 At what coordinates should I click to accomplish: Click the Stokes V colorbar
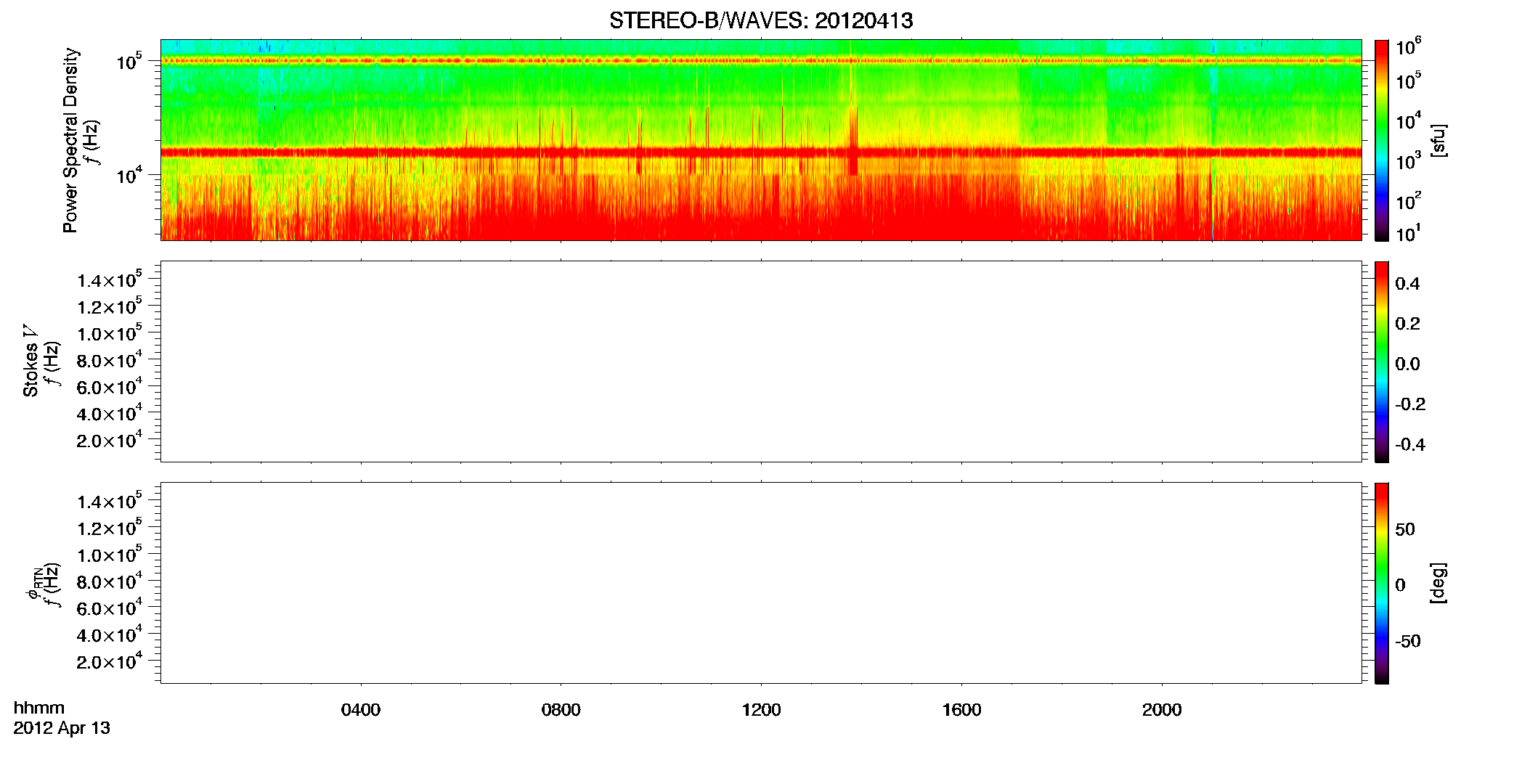[x=1382, y=362]
